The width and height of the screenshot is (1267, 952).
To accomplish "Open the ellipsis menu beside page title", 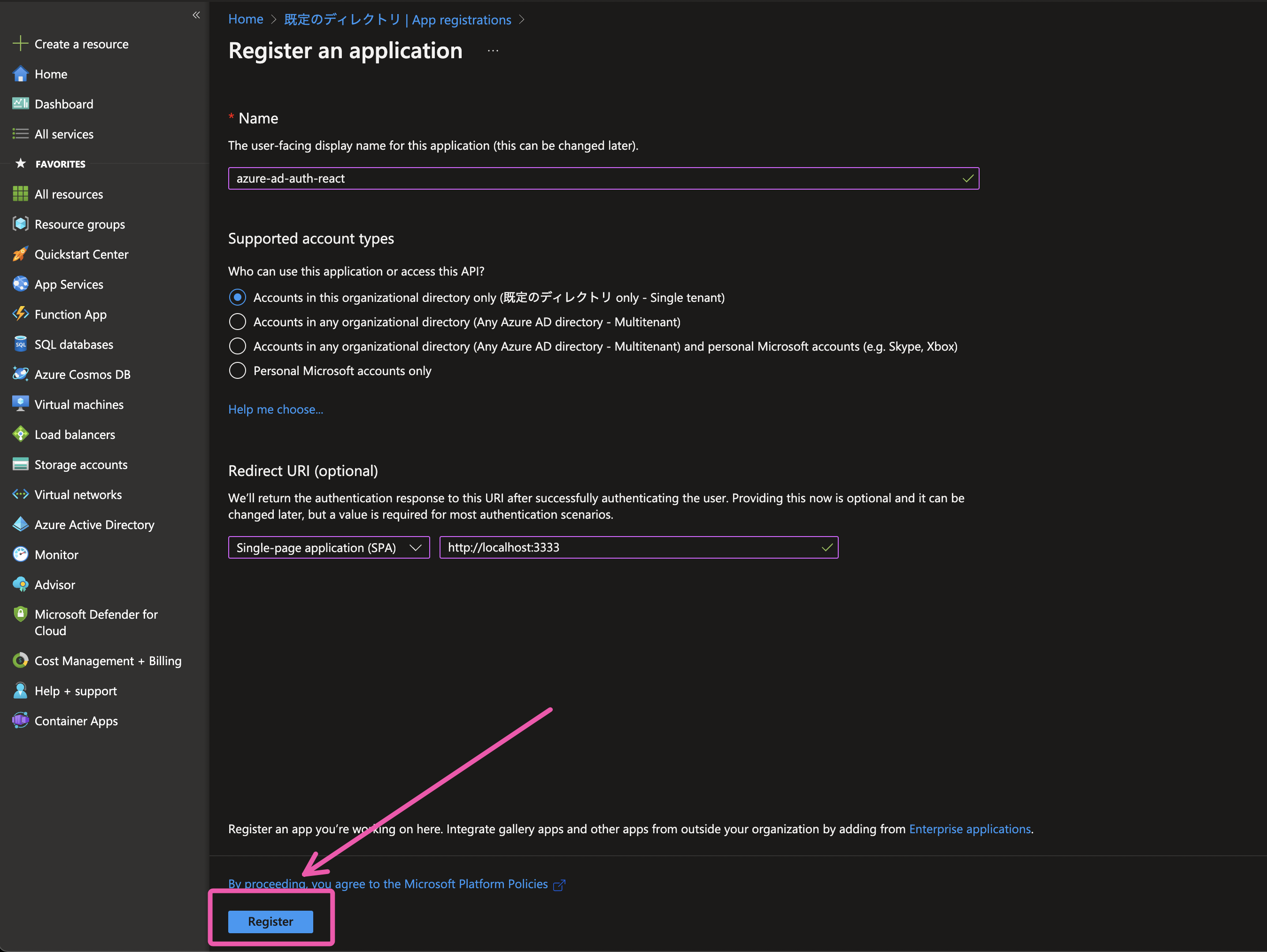I will coord(493,51).
